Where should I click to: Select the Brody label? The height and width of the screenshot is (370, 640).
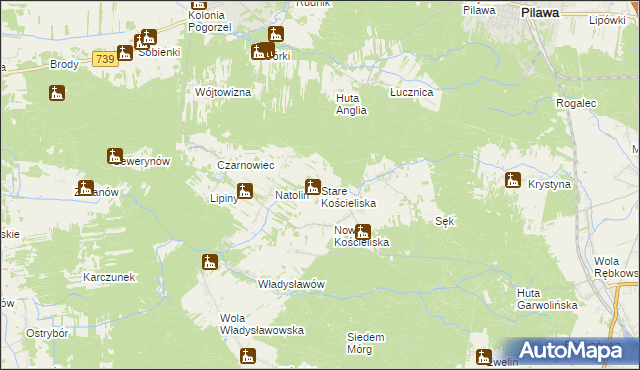click(x=64, y=64)
